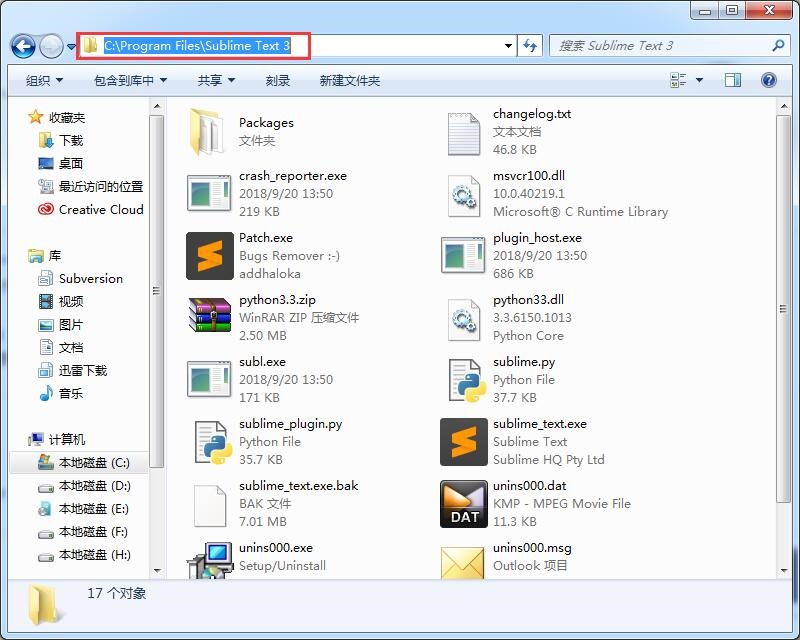Click the file list vertical scrollbar thumb

pos(783,309)
